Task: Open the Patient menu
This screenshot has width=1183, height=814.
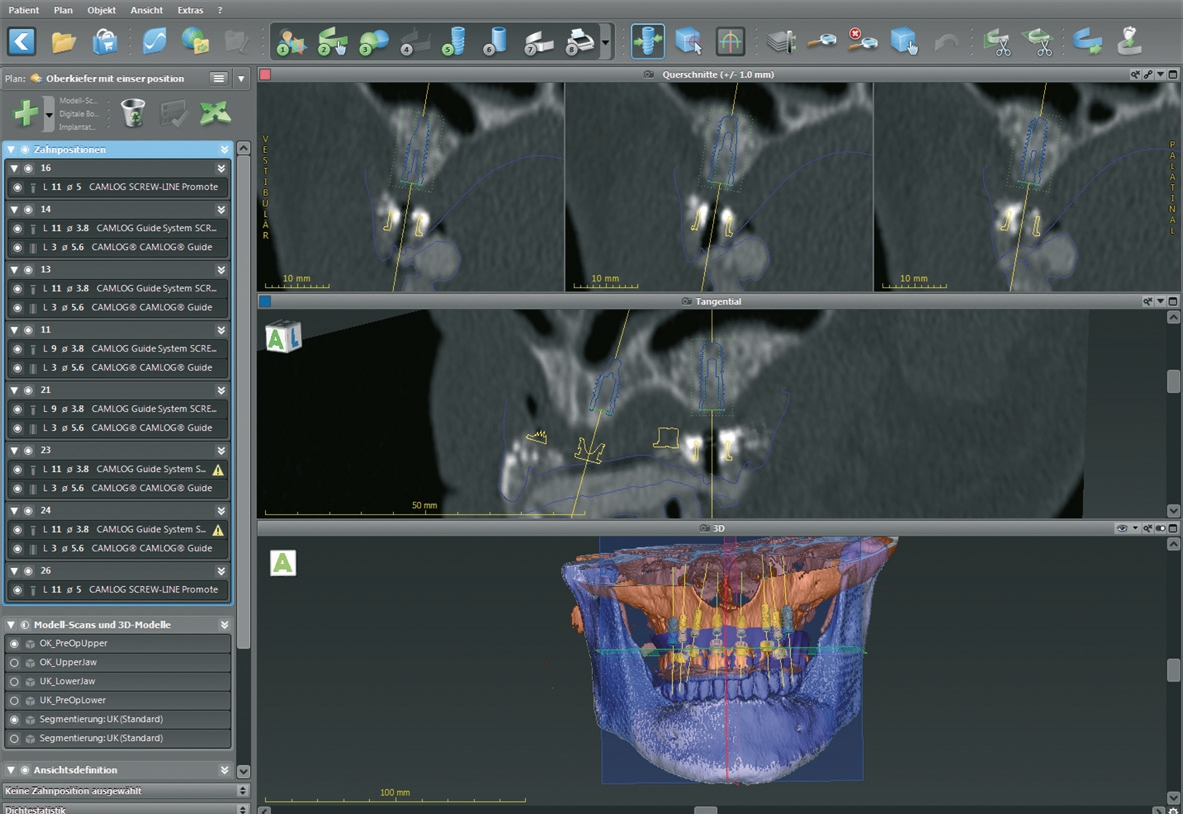Action: pos(24,9)
